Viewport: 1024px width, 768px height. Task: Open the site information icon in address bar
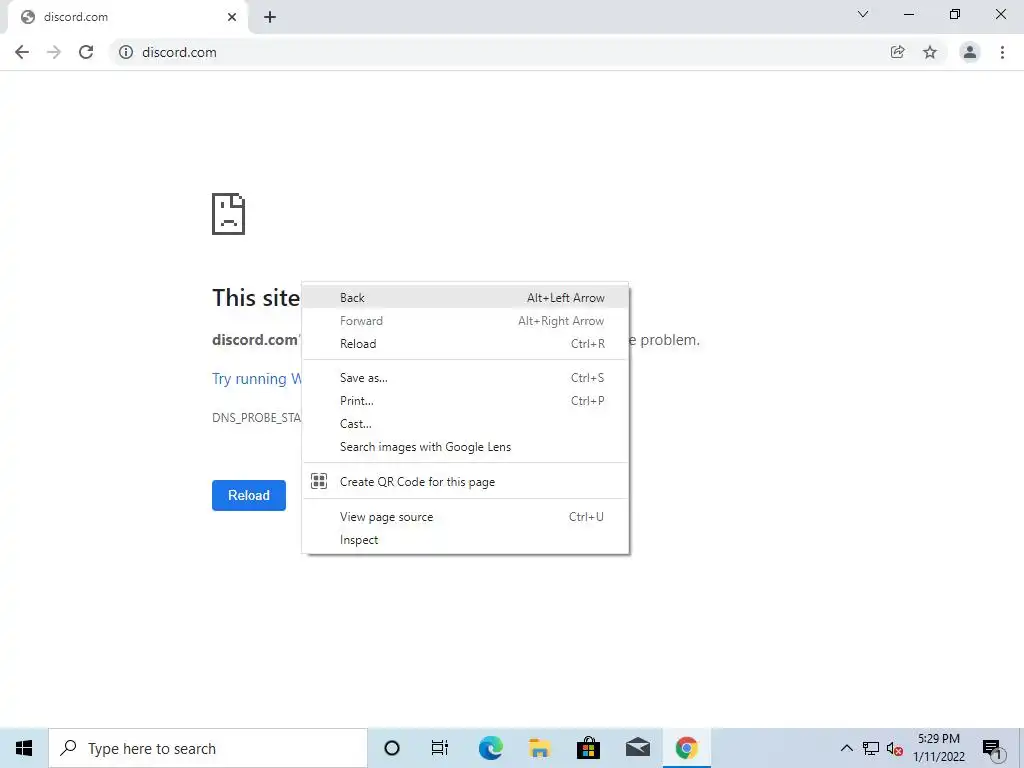click(x=126, y=52)
